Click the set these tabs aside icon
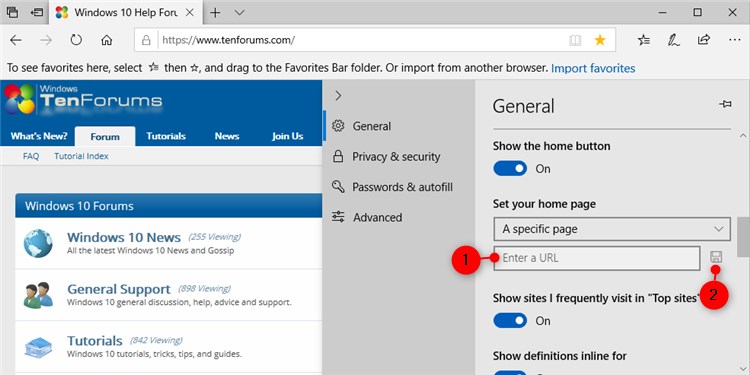 (x=37, y=12)
